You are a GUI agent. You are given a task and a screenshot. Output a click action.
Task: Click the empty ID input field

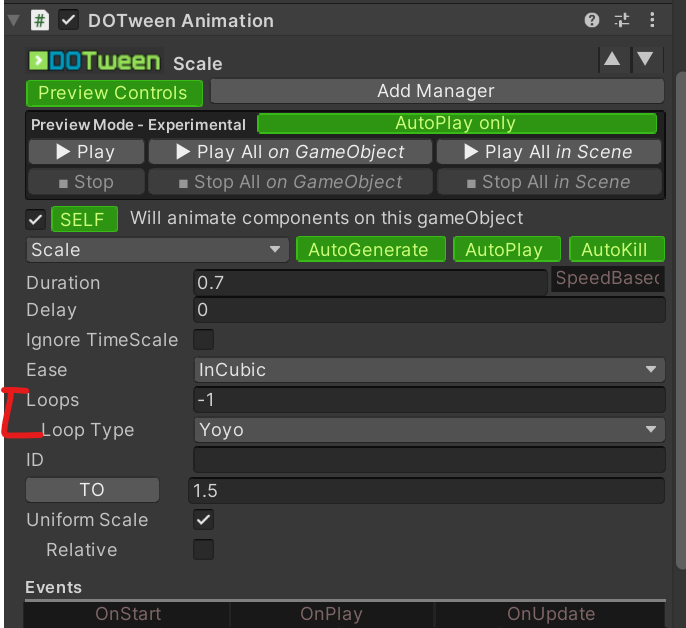click(x=429, y=459)
